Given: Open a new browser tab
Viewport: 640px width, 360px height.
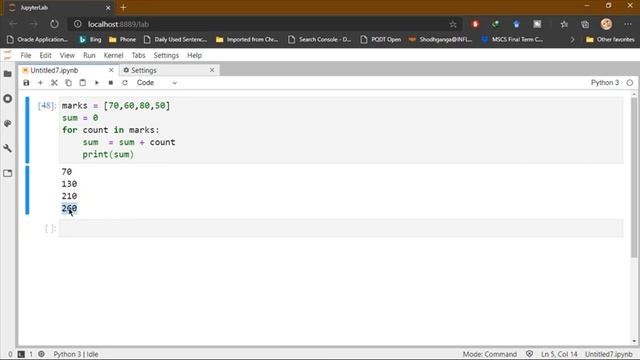Looking at the screenshot, I should 123,7.
